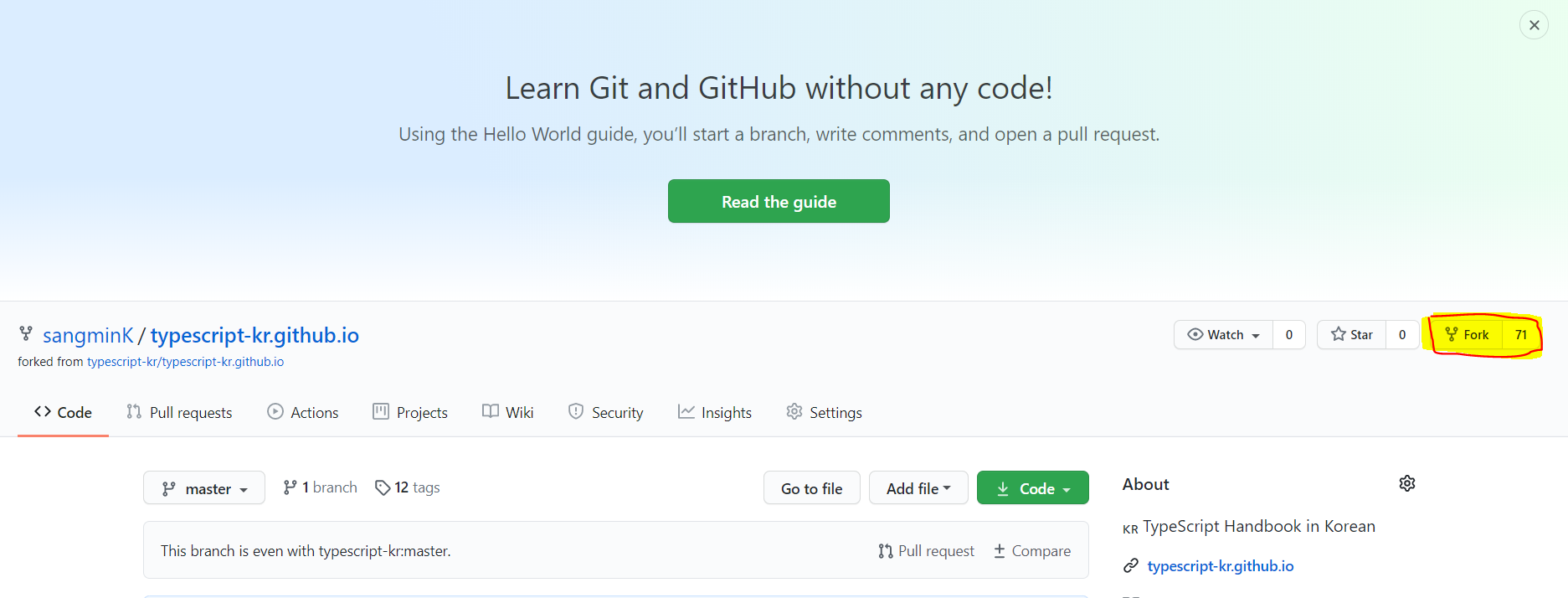Screen dimensions: 1568x598
Task: Click the Read the guide button
Action: 779,201
